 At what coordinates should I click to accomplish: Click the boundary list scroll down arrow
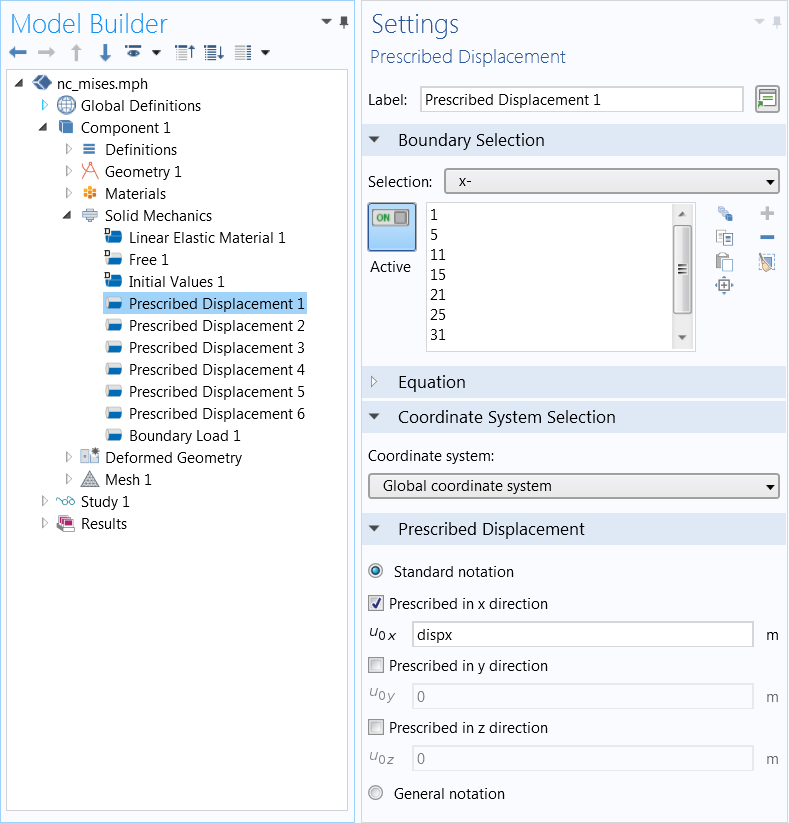(x=682, y=337)
